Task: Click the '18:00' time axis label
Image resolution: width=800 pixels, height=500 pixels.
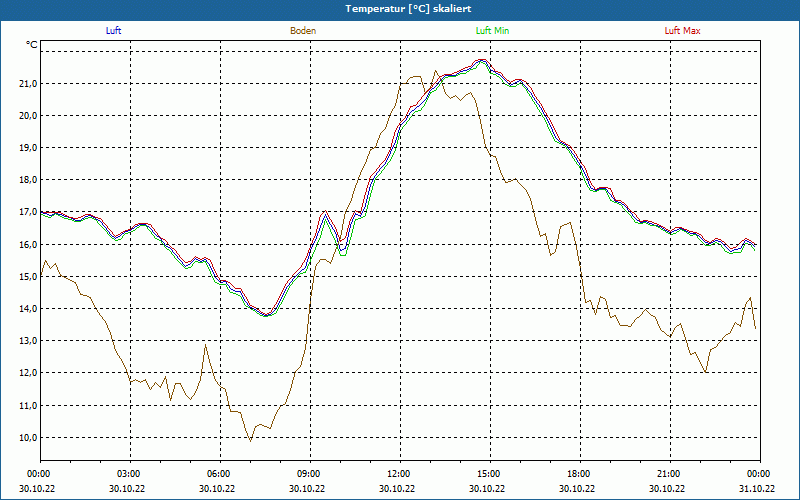Action: (x=577, y=474)
